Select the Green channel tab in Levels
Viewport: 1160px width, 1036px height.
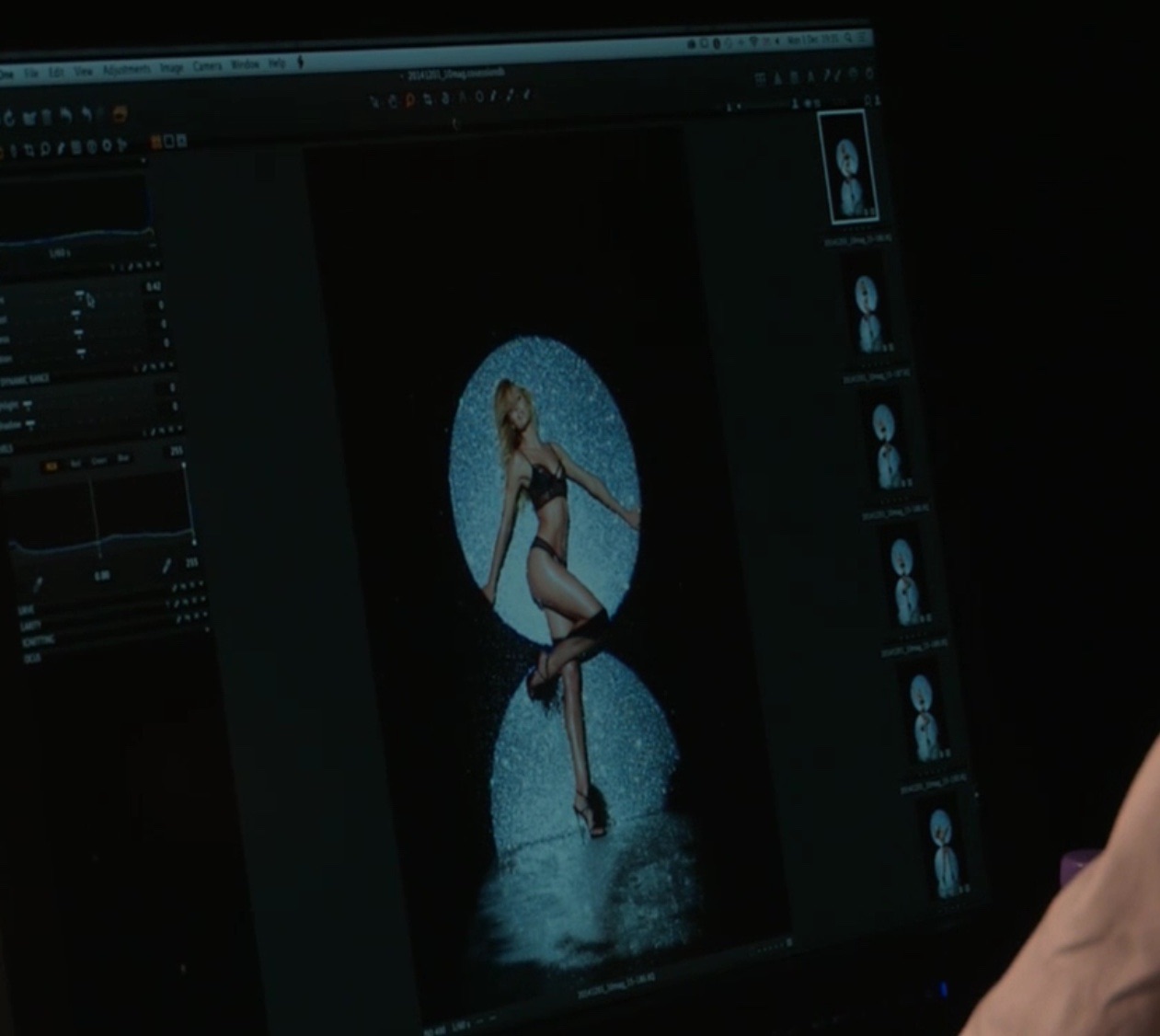click(98, 461)
